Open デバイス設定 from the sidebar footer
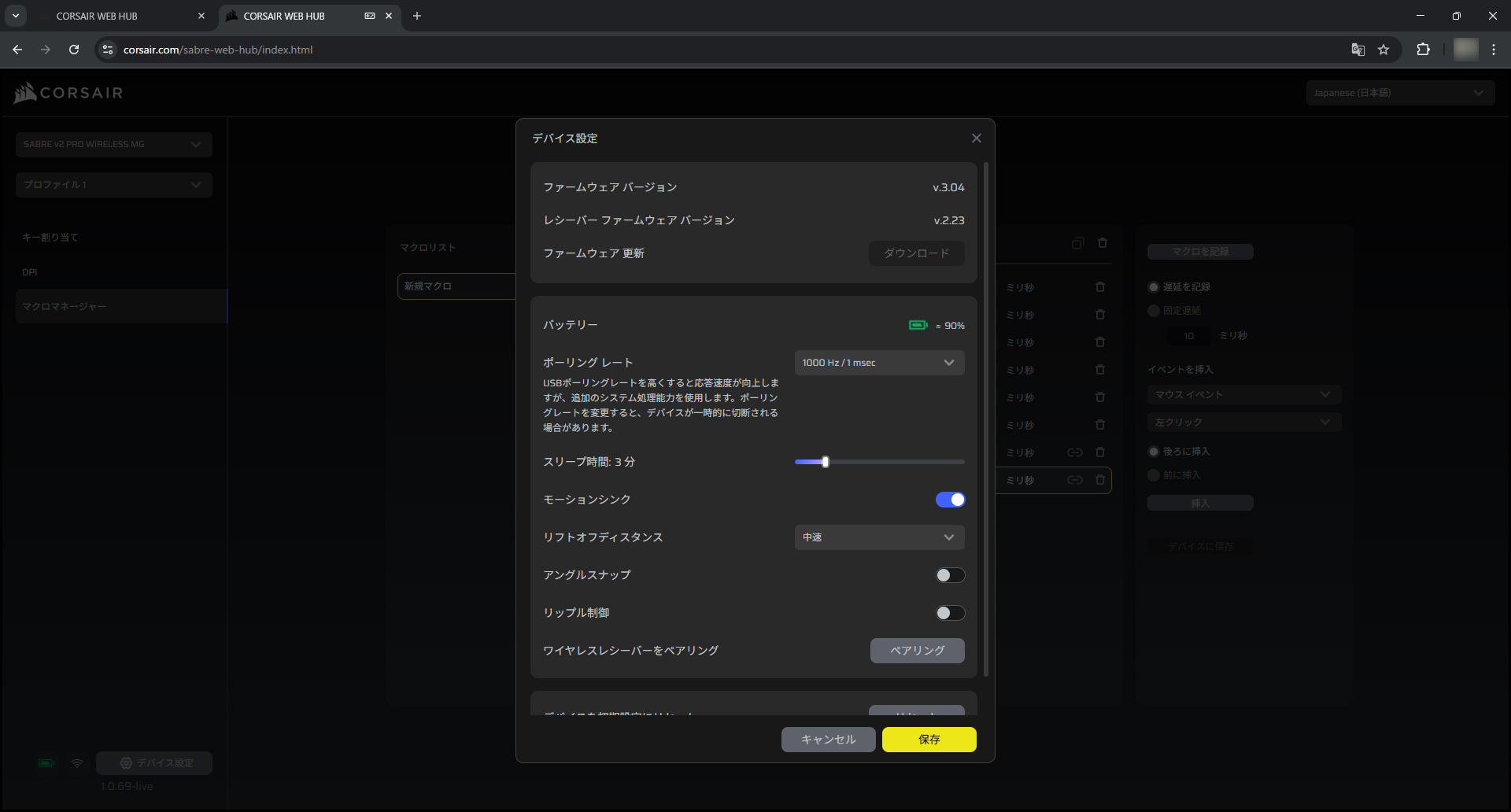 click(154, 763)
